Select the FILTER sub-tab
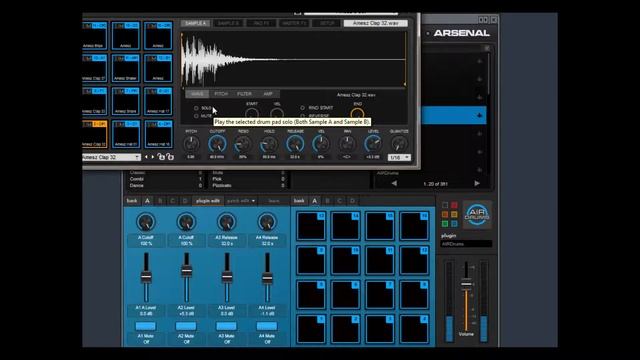Screen dimensions: 640x360 pos(244,94)
